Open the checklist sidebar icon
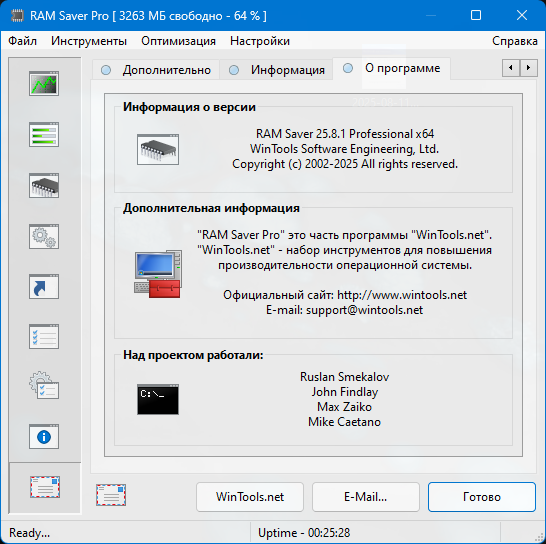 point(44,336)
